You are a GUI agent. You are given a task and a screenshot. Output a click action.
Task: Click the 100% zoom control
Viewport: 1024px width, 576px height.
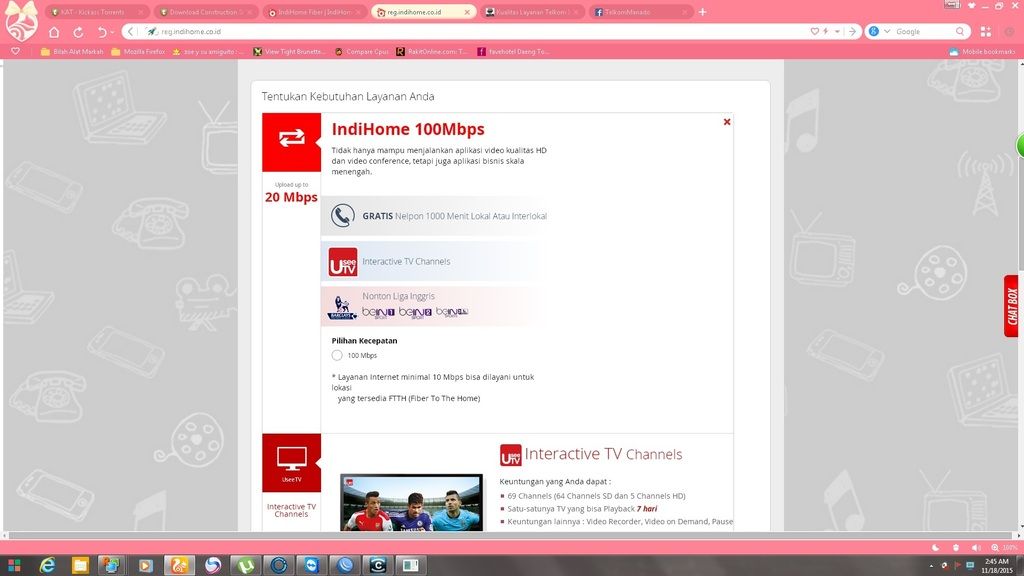(x=1004, y=547)
